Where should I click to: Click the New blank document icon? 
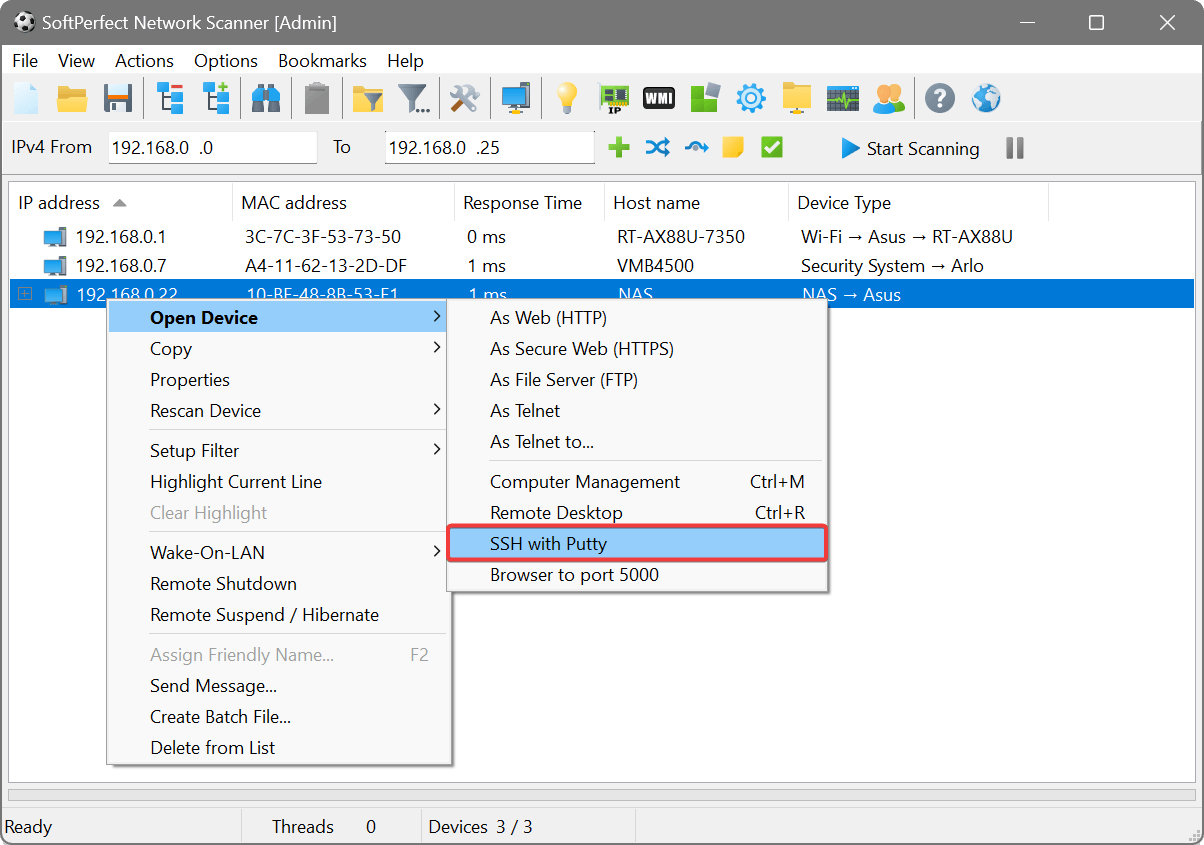pyautogui.click(x=27, y=98)
